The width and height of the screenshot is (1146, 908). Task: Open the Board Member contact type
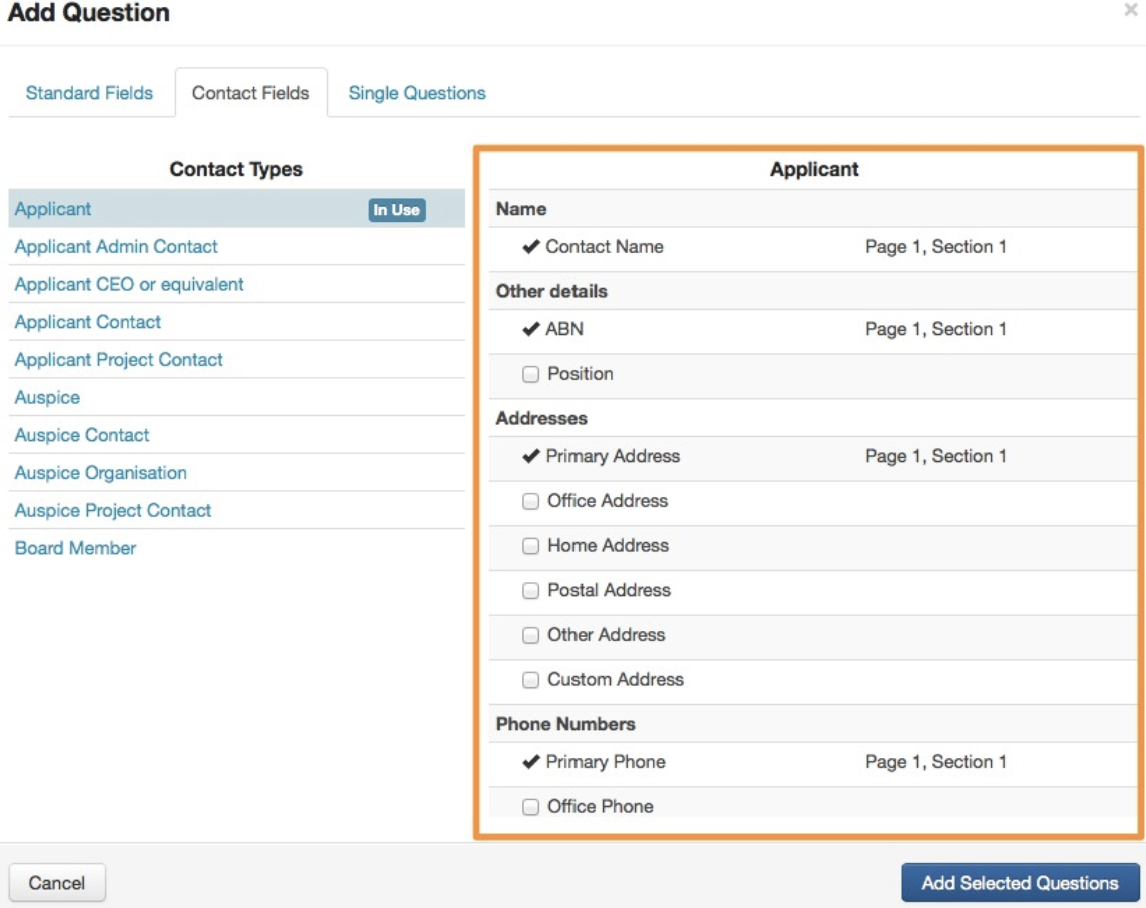(75, 548)
